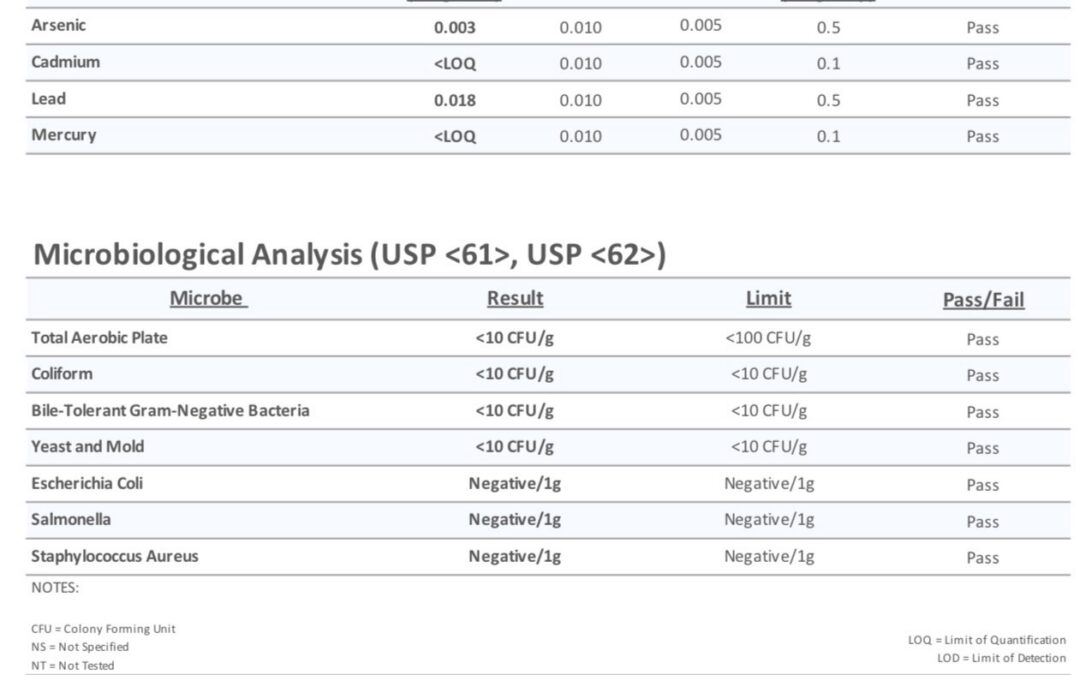1080x675 pixels.
Task: Click the Arsenic result value 0.003
Action: [x=455, y=28]
